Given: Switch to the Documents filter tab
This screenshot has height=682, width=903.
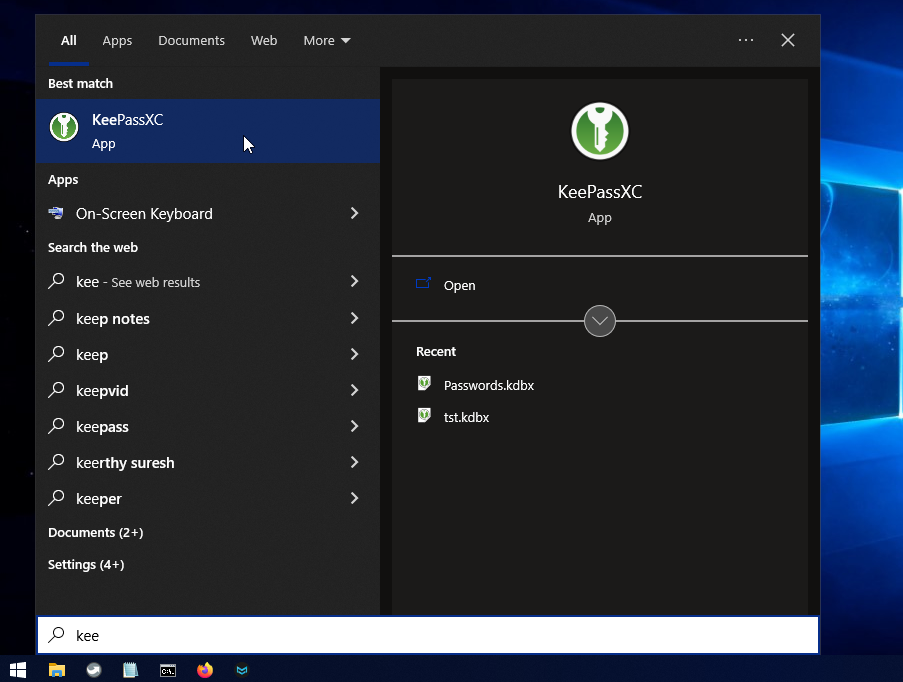Looking at the screenshot, I should point(191,40).
